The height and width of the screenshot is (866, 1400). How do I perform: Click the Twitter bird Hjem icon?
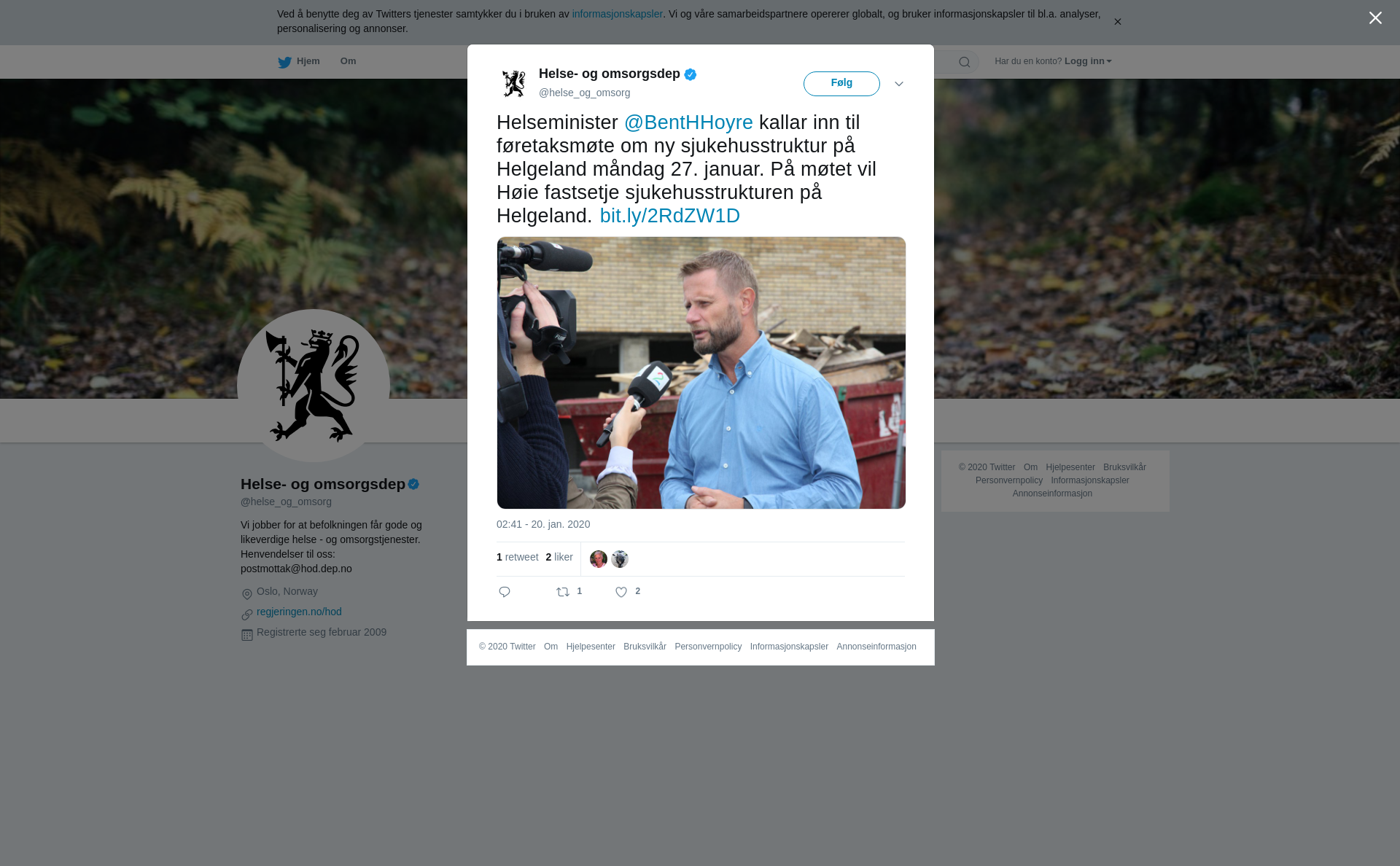285,62
